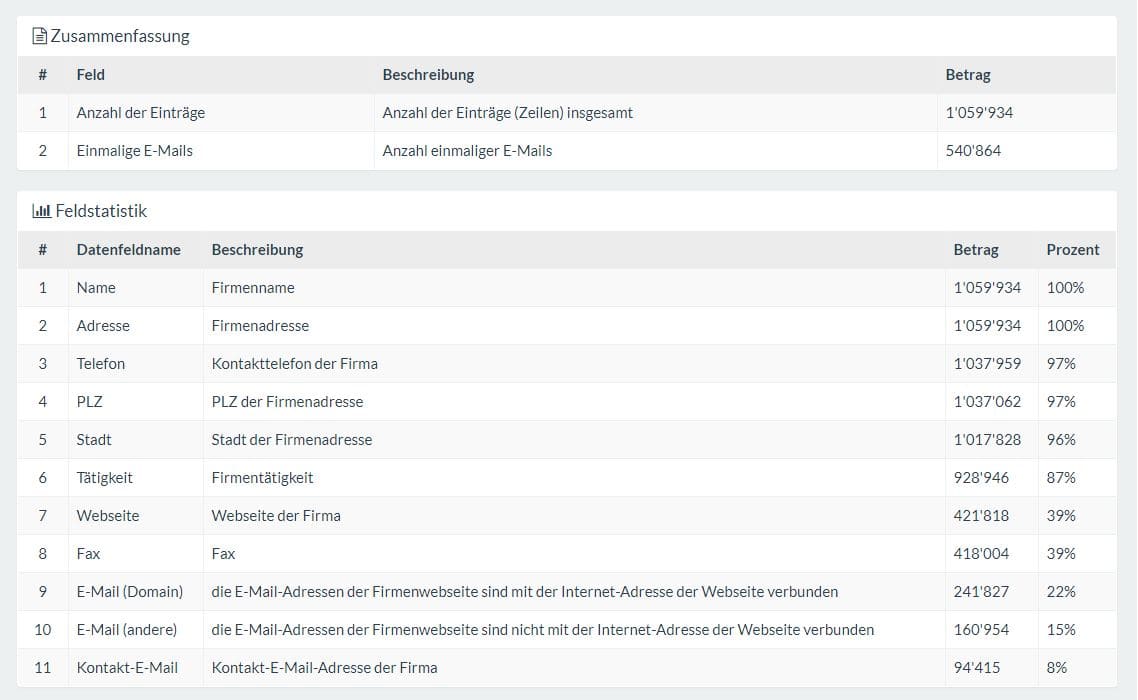Click the Datenfeldname column header
This screenshot has height=700, width=1138.
(x=128, y=250)
